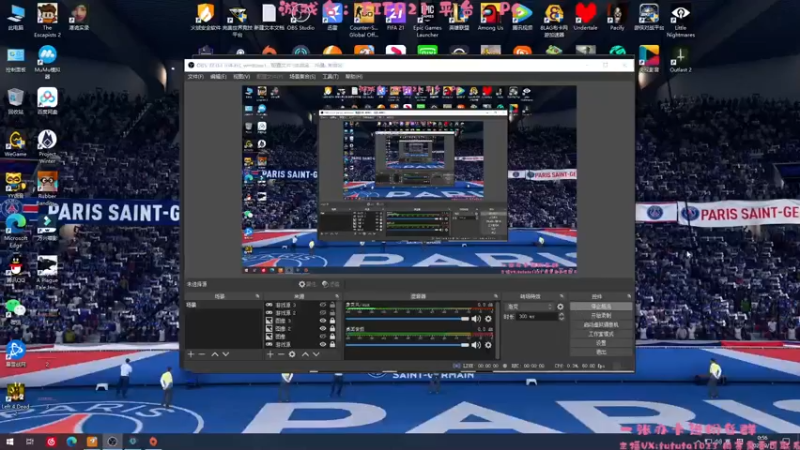The width and height of the screenshot is (800, 450).
Task: Move scene up in Scenes panel
Action: (215, 354)
